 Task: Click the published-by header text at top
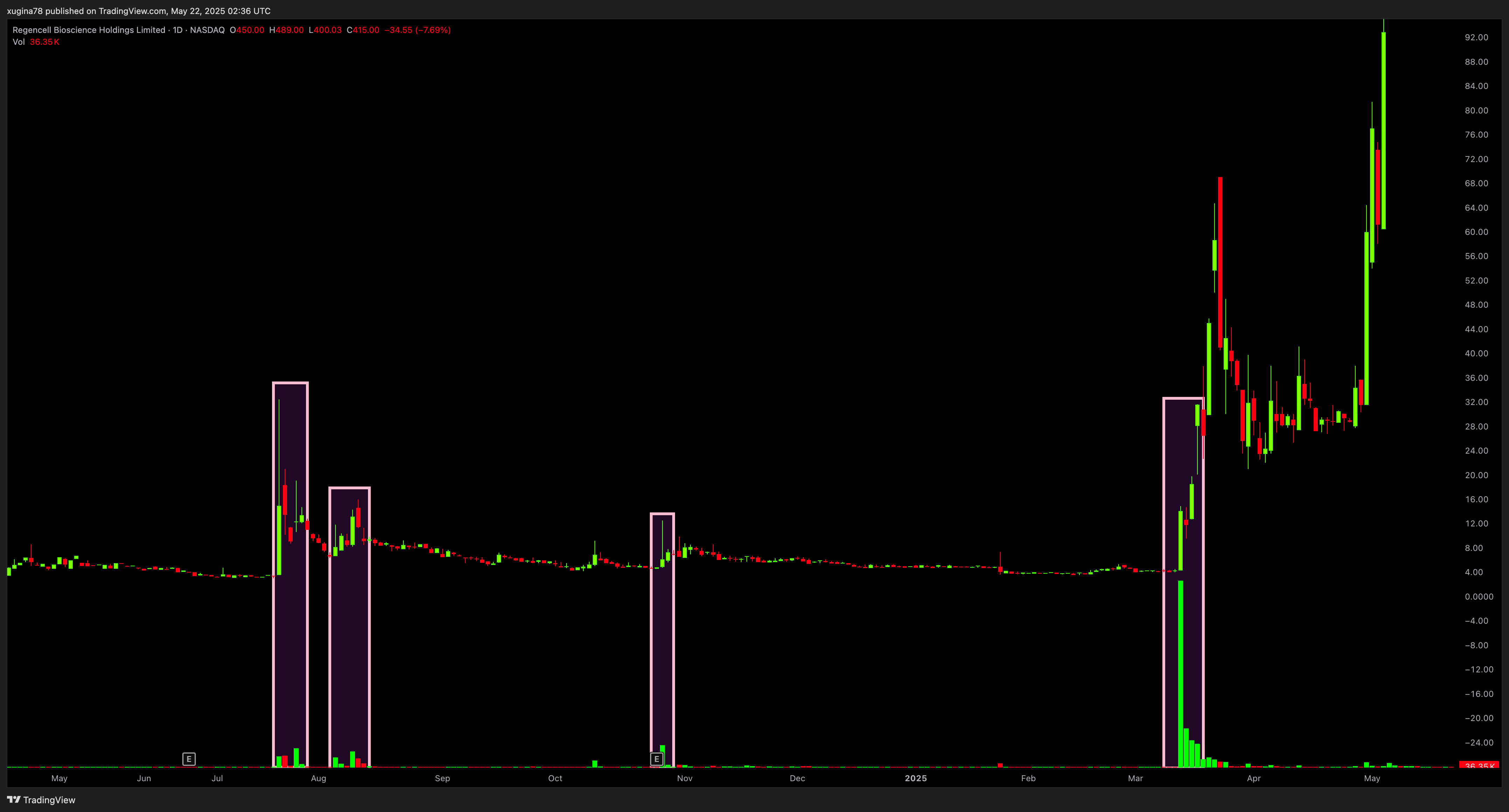[x=139, y=11]
